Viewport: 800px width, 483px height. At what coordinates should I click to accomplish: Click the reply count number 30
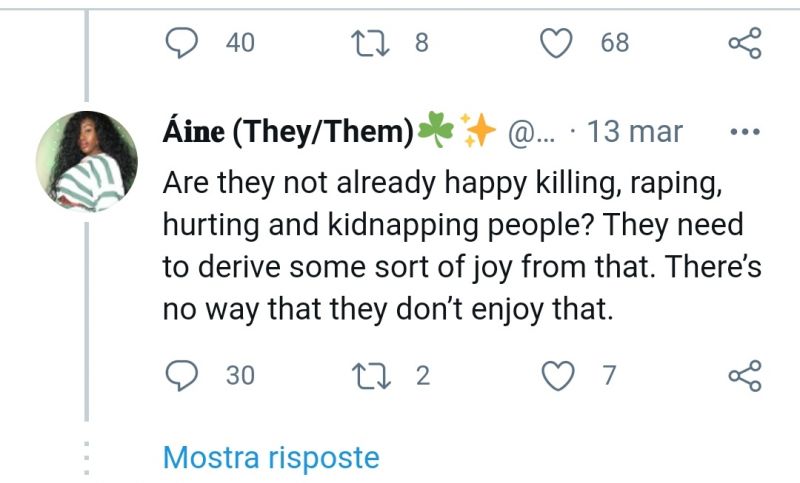pos(240,375)
